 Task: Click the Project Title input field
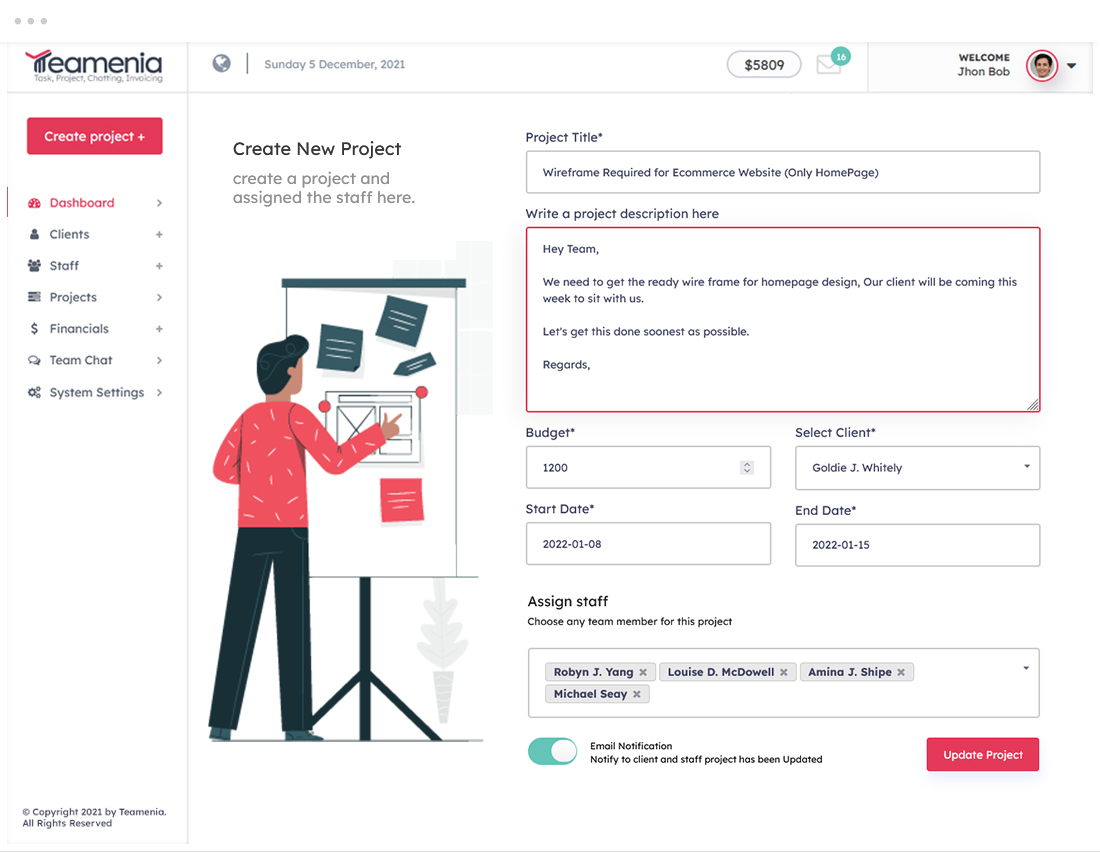click(x=783, y=172)
